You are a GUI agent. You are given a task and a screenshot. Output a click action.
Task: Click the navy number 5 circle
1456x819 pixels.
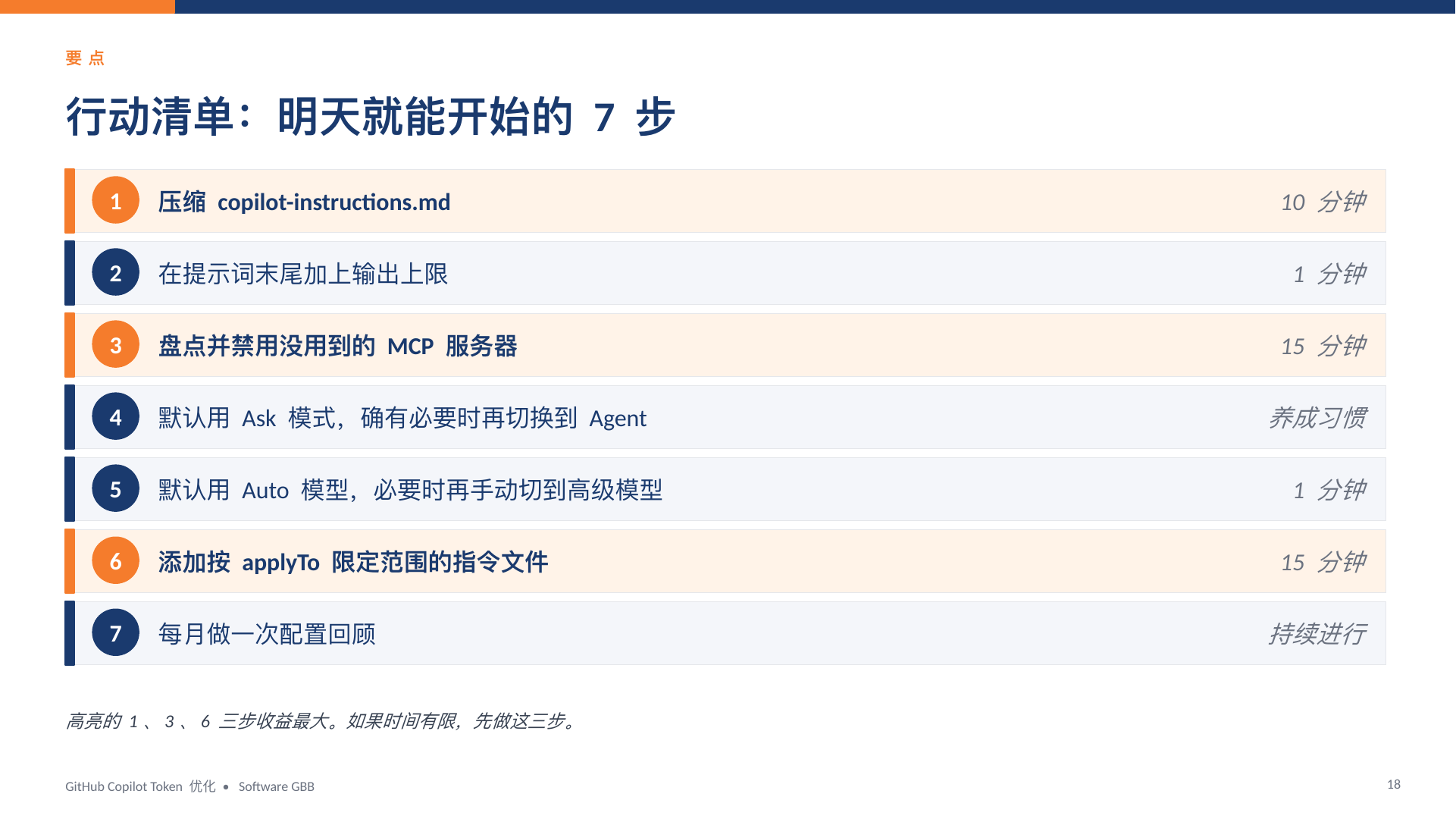pos(115,489)
